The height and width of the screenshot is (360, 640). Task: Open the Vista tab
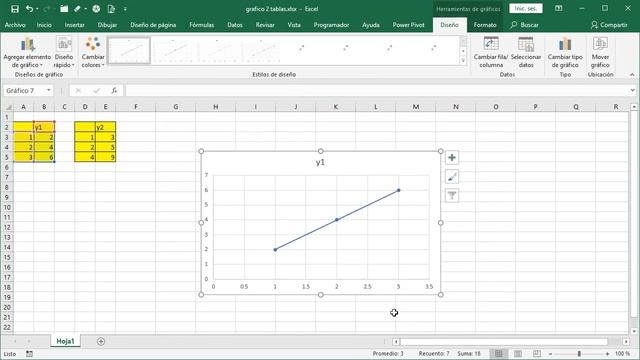tap(294, 25)
